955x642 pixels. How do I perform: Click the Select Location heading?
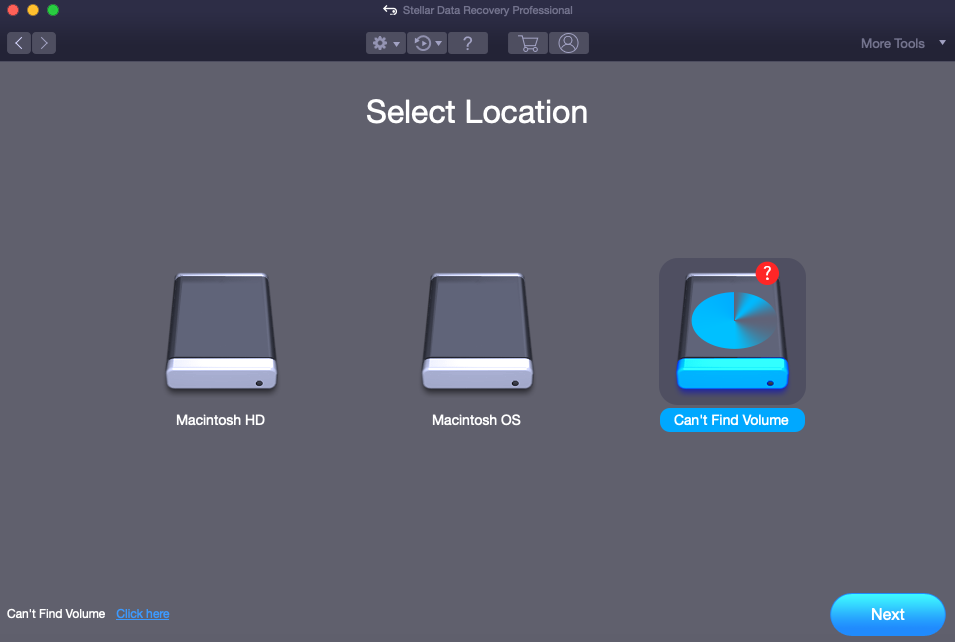[477, 112]
